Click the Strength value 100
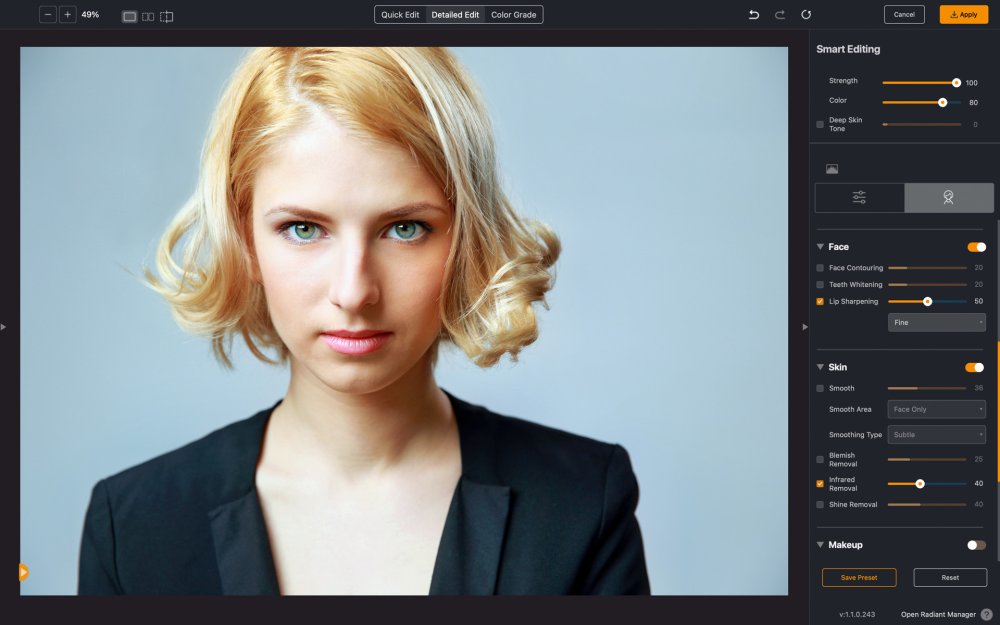Viewport: 1000px width, 625px height. pos(971,83)
